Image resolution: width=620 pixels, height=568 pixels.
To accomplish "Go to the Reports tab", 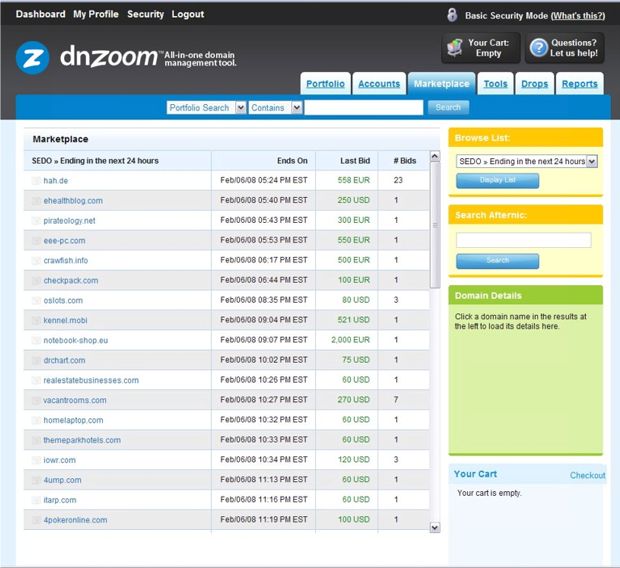I will [580, 83].
